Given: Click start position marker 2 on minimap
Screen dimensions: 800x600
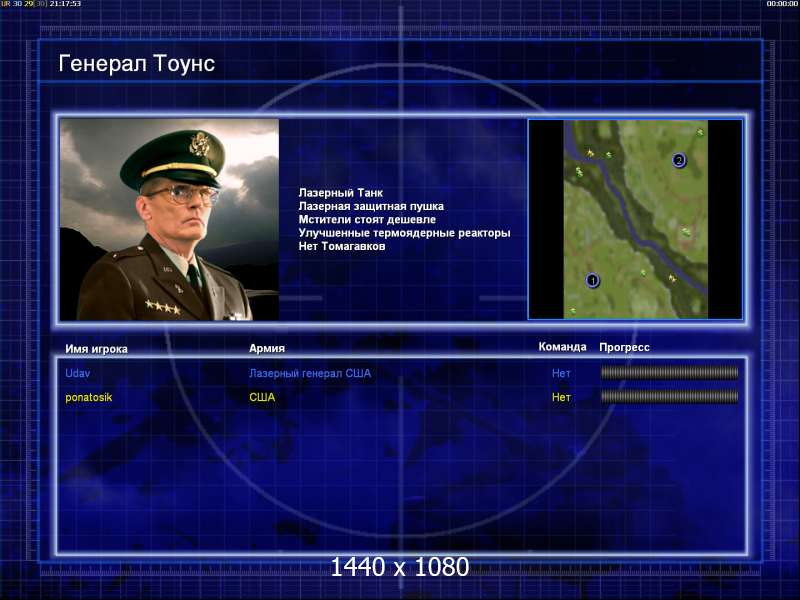Looking at the screenshot, I should click(679, 160).
